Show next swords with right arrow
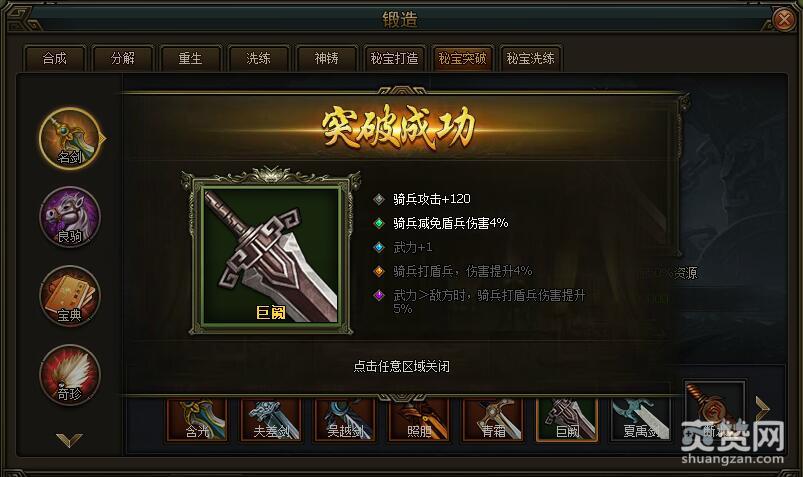The width and height of the screenshot is (803, 477). (x=763, y=409)
